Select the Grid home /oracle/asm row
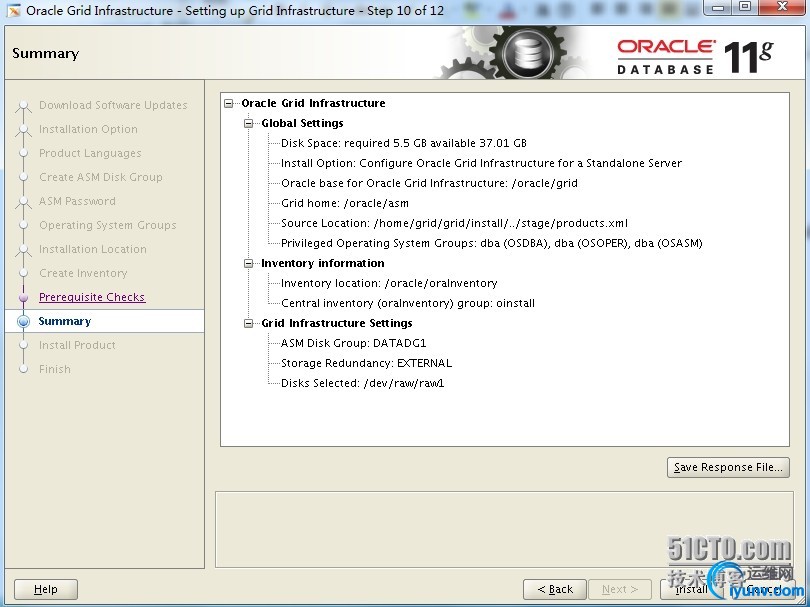Image resolution: width=810 pixels, height=607 pixels. click(x=345, y=204)
